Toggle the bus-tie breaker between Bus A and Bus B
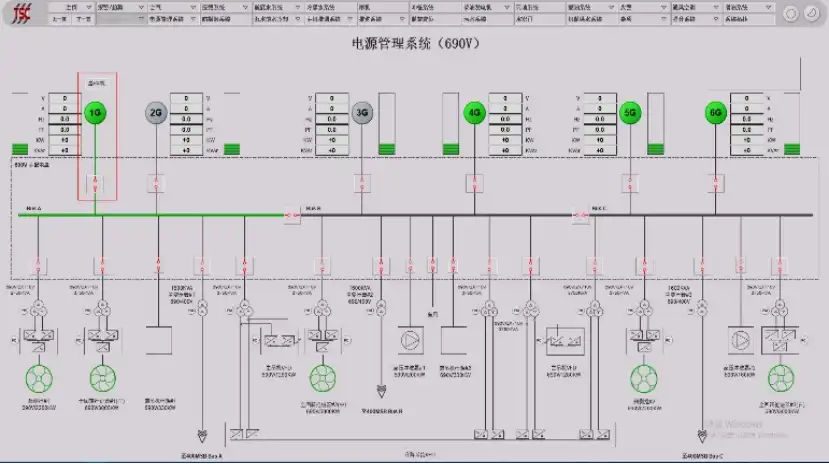The width and height of the screenshot is (829, 464). (292, 214)
